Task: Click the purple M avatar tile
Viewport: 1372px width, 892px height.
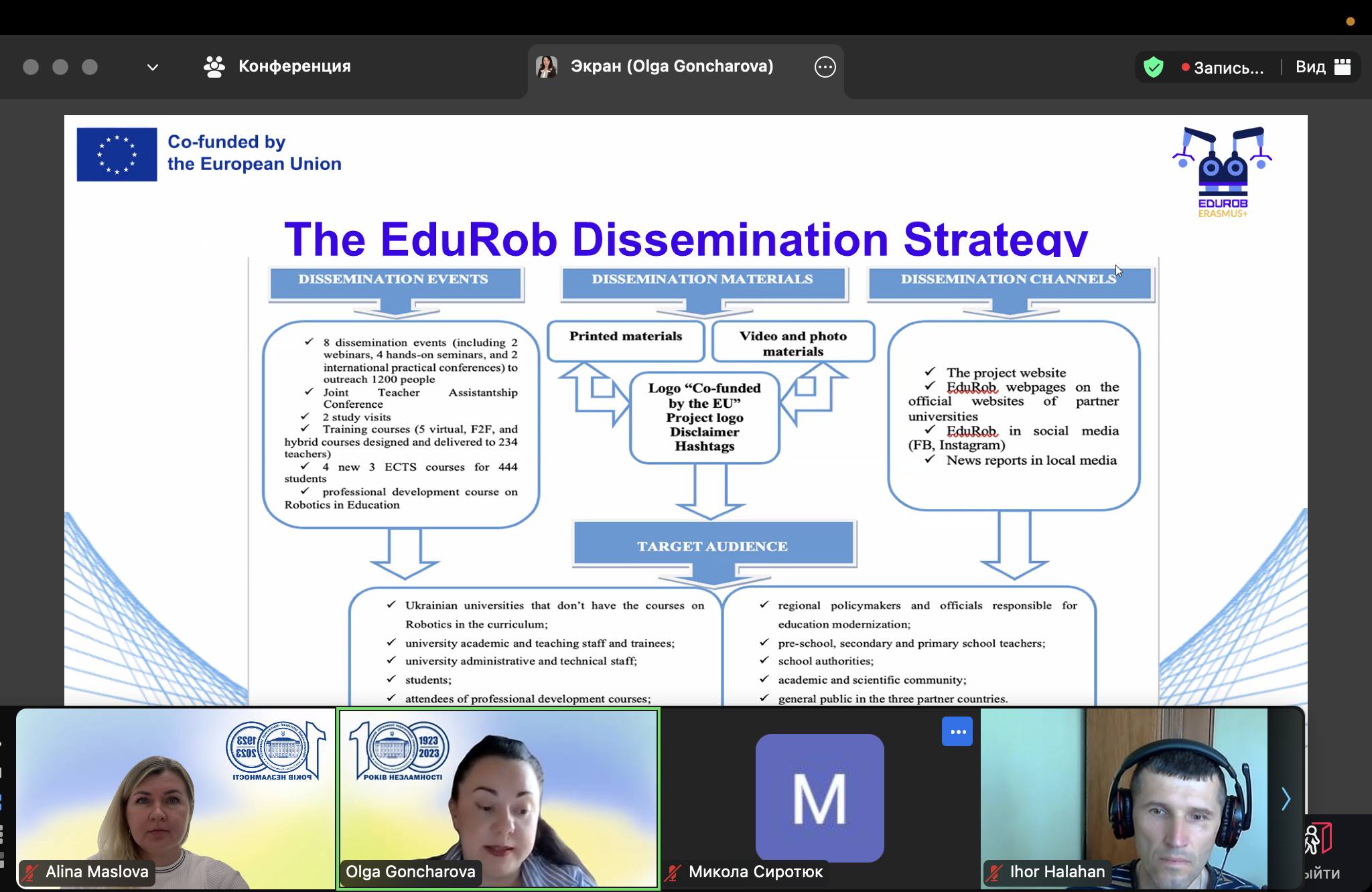Action: point(819,797)
